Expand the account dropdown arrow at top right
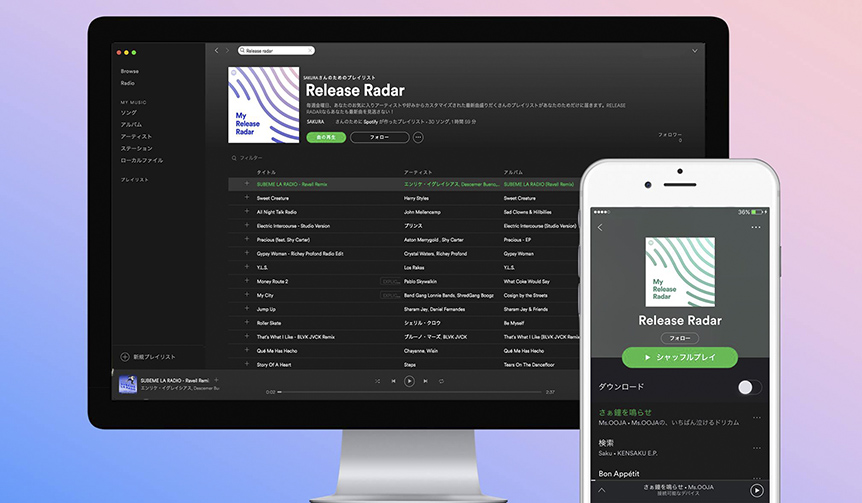Viewport: 862px width, 503px height. pyautogui.click(x=695, y=50)
